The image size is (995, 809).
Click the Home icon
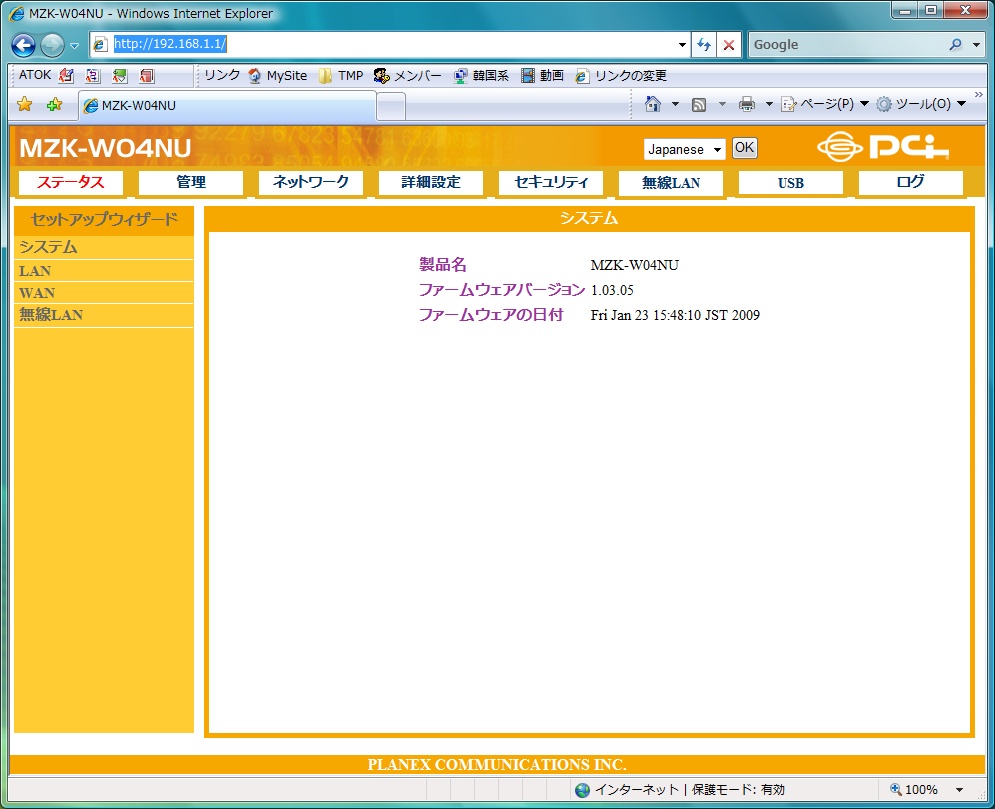(x=653, y=103)
